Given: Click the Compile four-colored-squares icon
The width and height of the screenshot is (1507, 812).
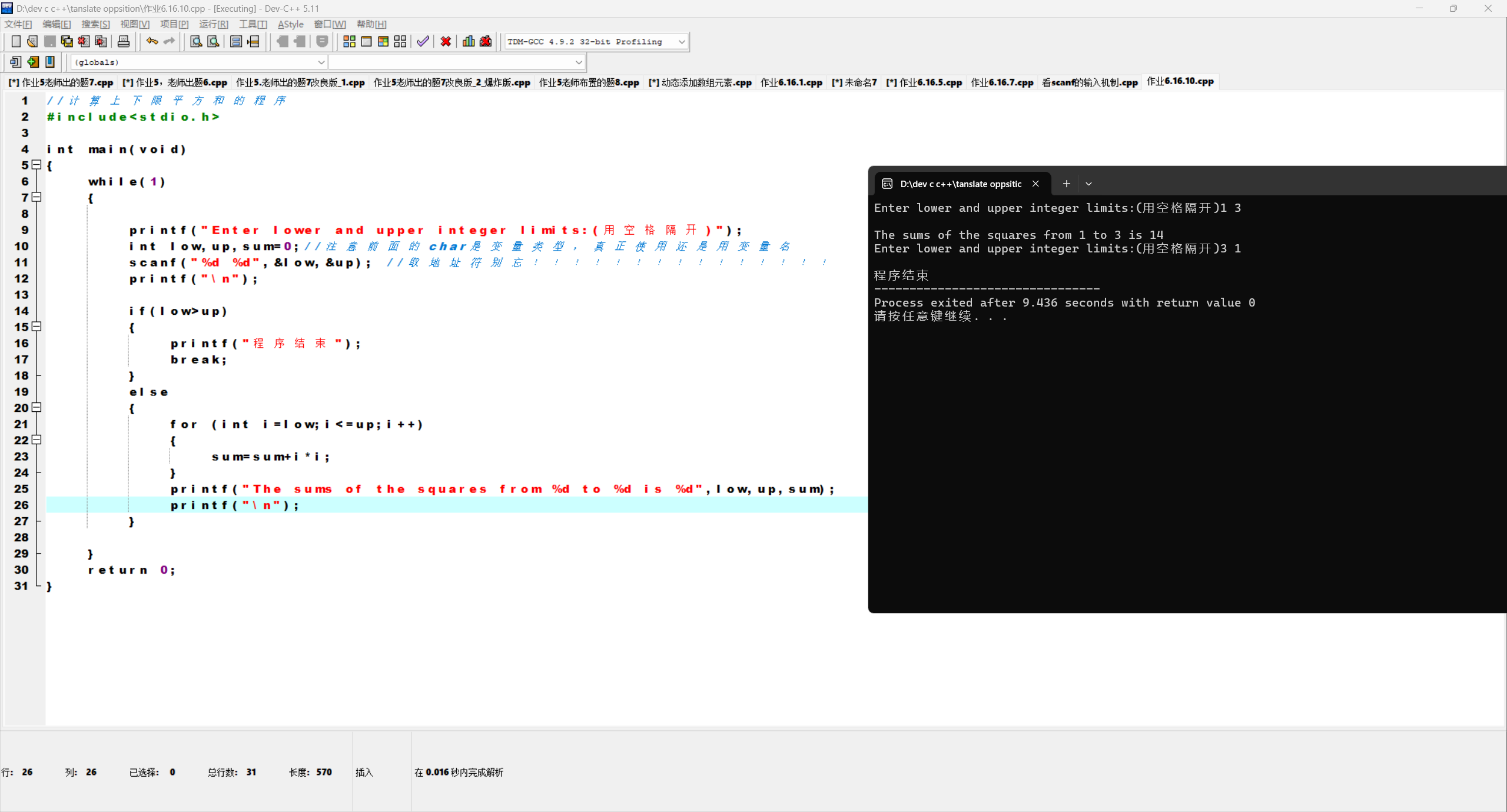Looking at the screenshot, I should [349, 41].
